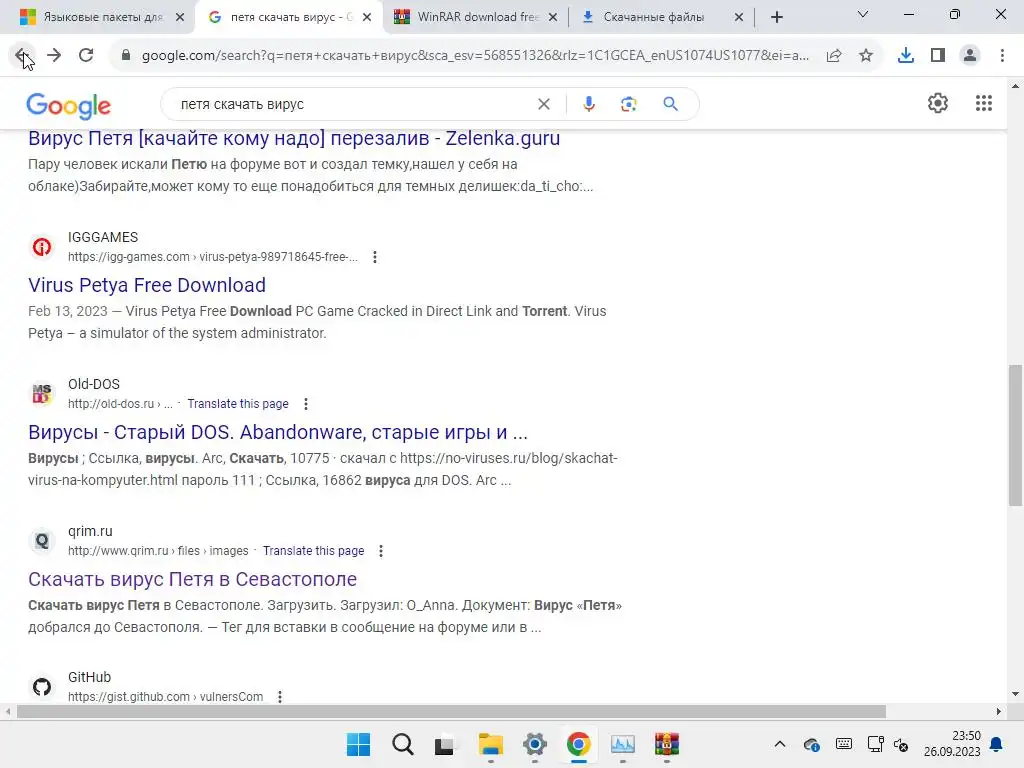Open the Chrome profile avatar
This screenshot has width=1024, height=768.
tap(970, 56)
